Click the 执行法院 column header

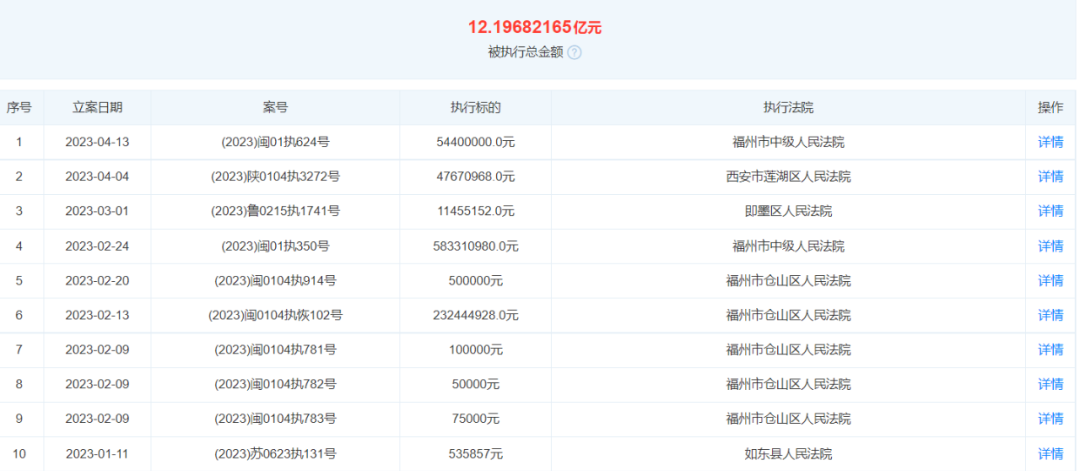click(x=788, y=107)
